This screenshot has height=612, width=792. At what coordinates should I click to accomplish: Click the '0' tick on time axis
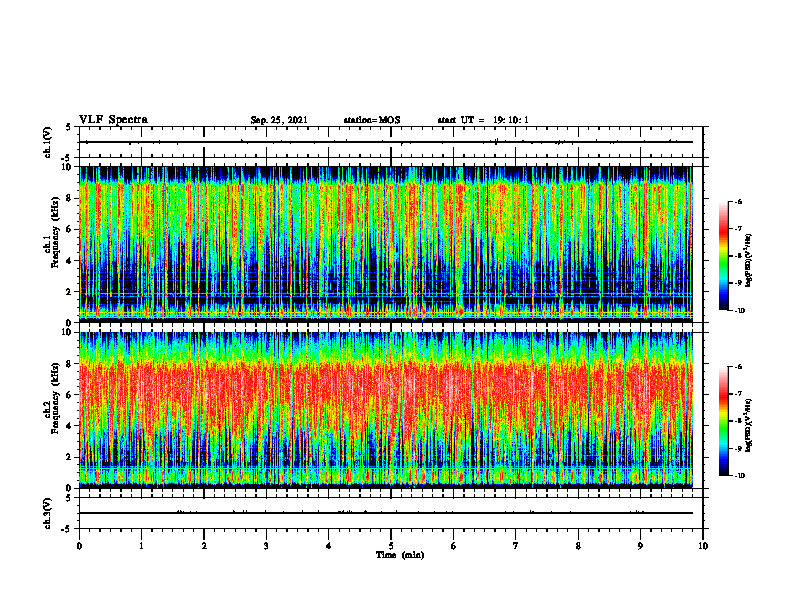[79, 546]
